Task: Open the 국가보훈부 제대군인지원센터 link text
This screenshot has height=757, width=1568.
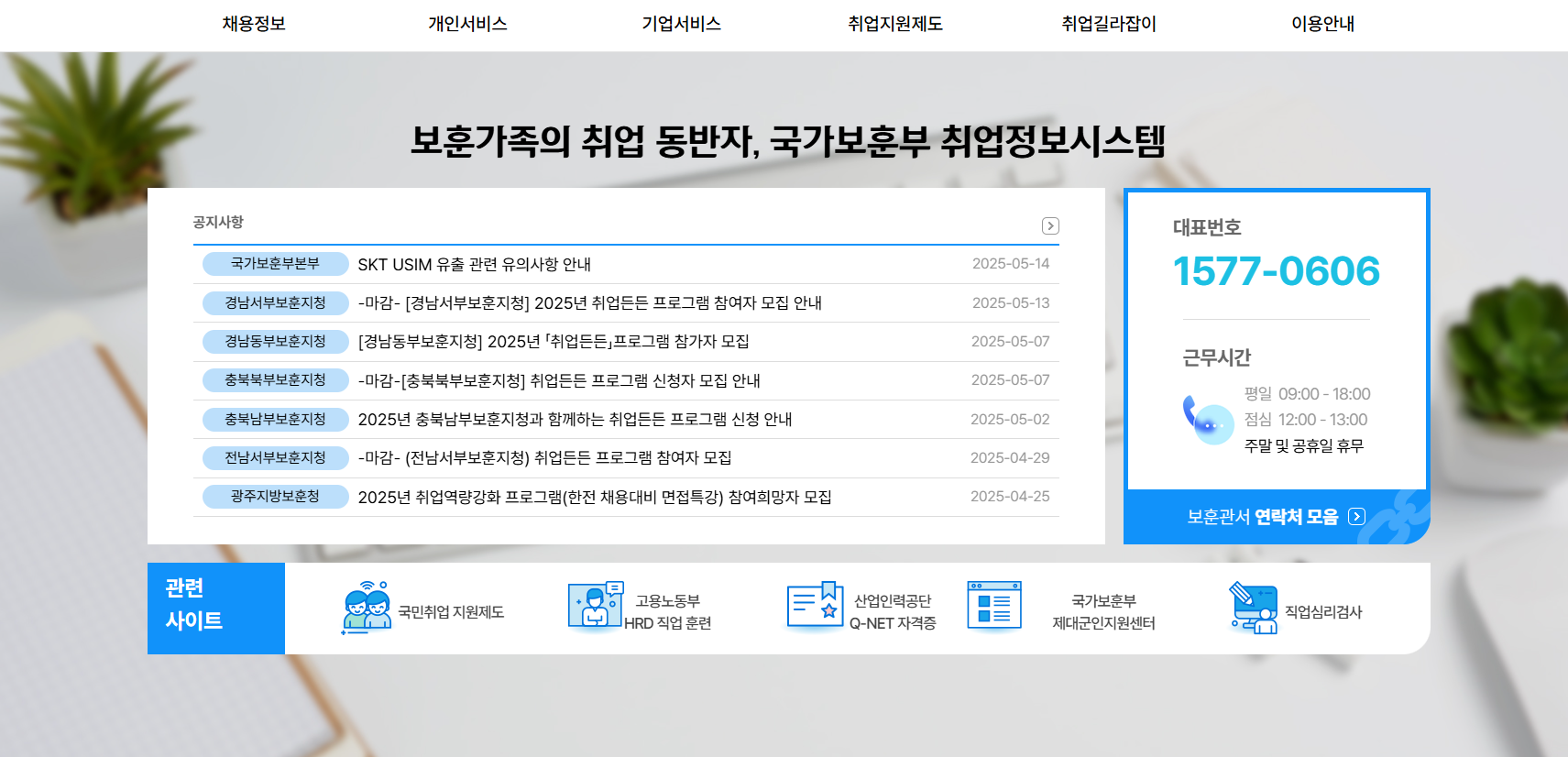Action: click(1103, 612)
